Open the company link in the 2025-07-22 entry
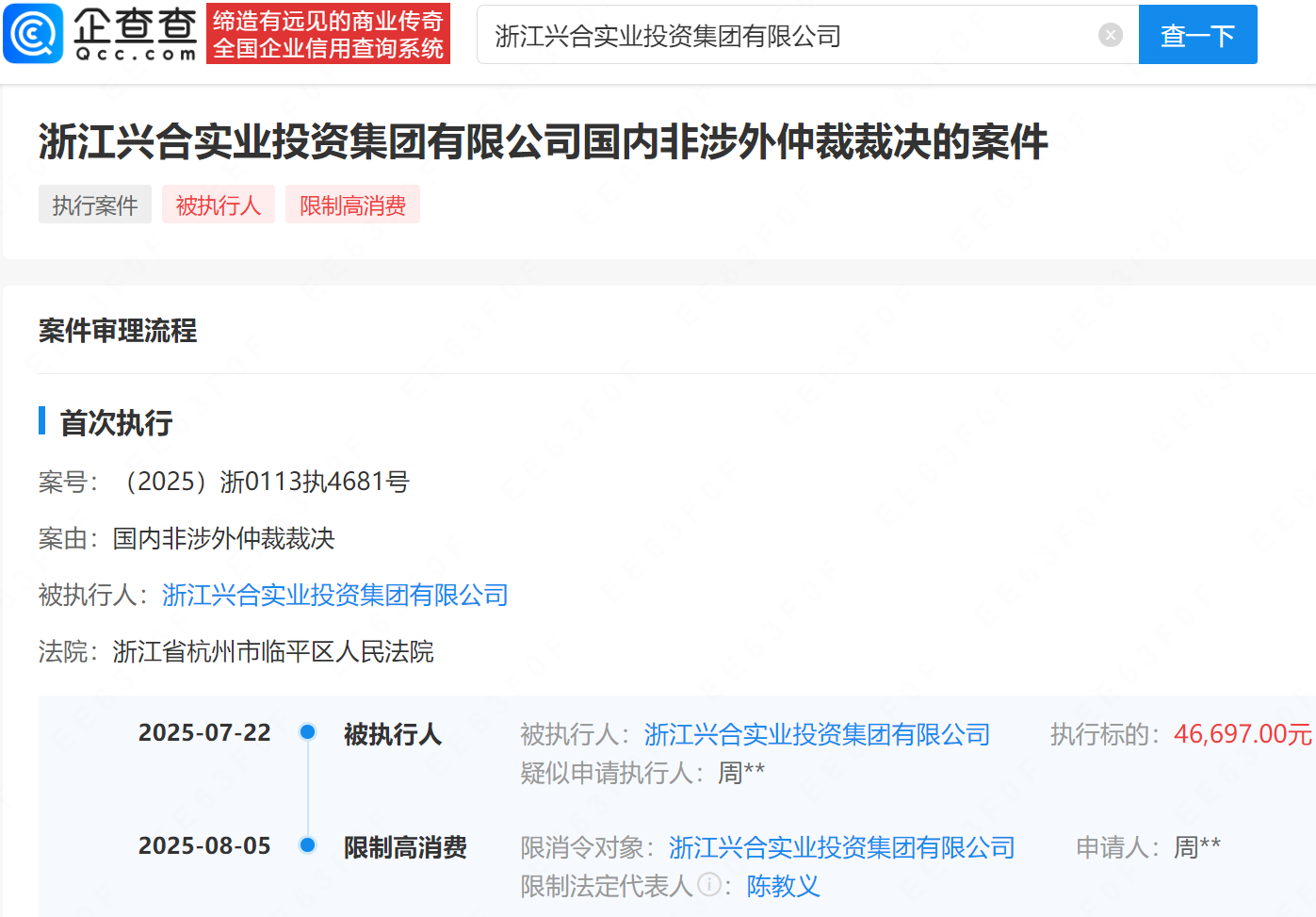Image resolution: width=1316 pixels, height=917 pixels. pos(817,734)
